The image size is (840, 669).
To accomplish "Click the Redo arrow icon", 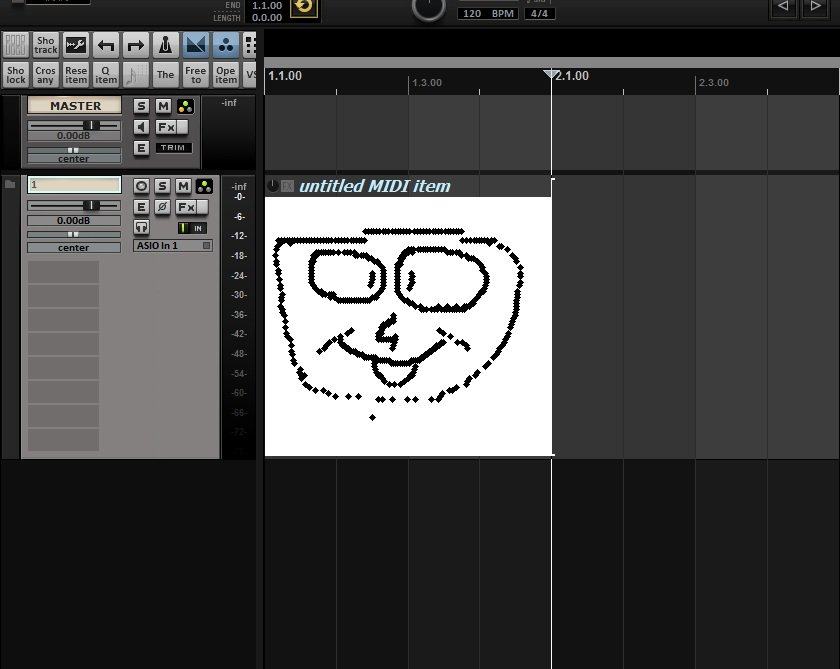I will tap(136, 45).
